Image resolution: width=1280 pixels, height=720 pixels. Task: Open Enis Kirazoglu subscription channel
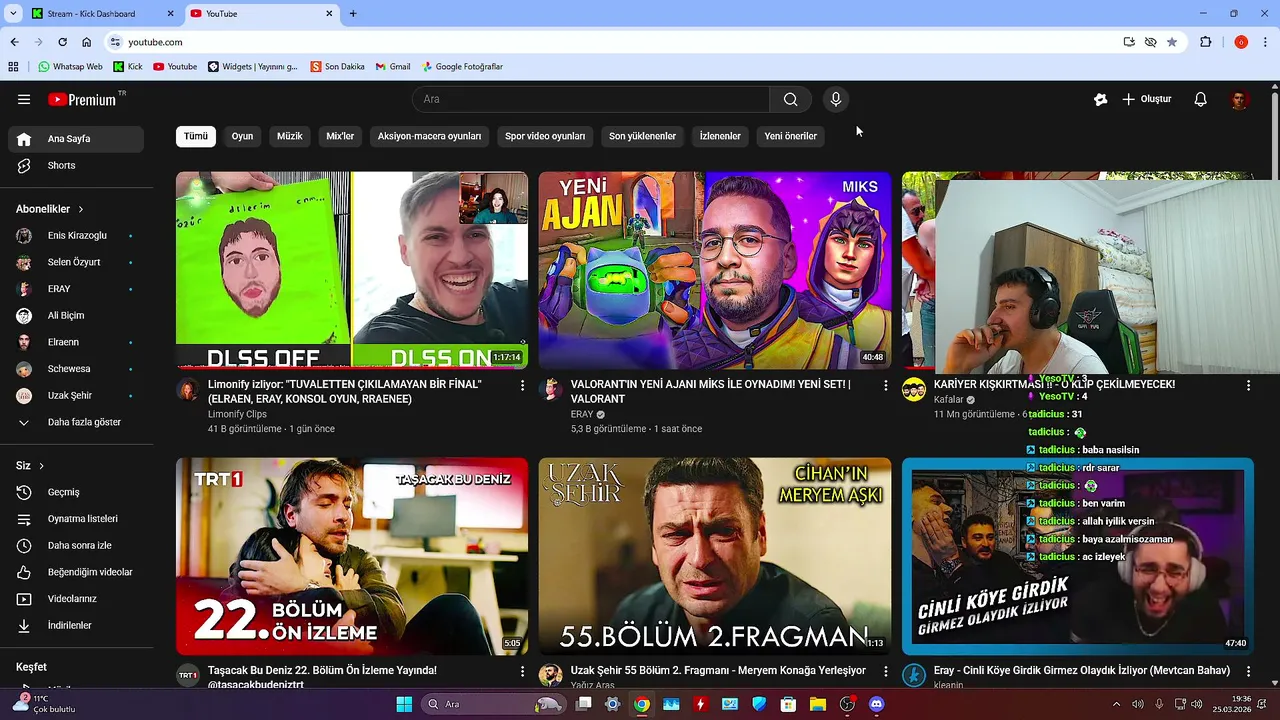tap(76, 236)
